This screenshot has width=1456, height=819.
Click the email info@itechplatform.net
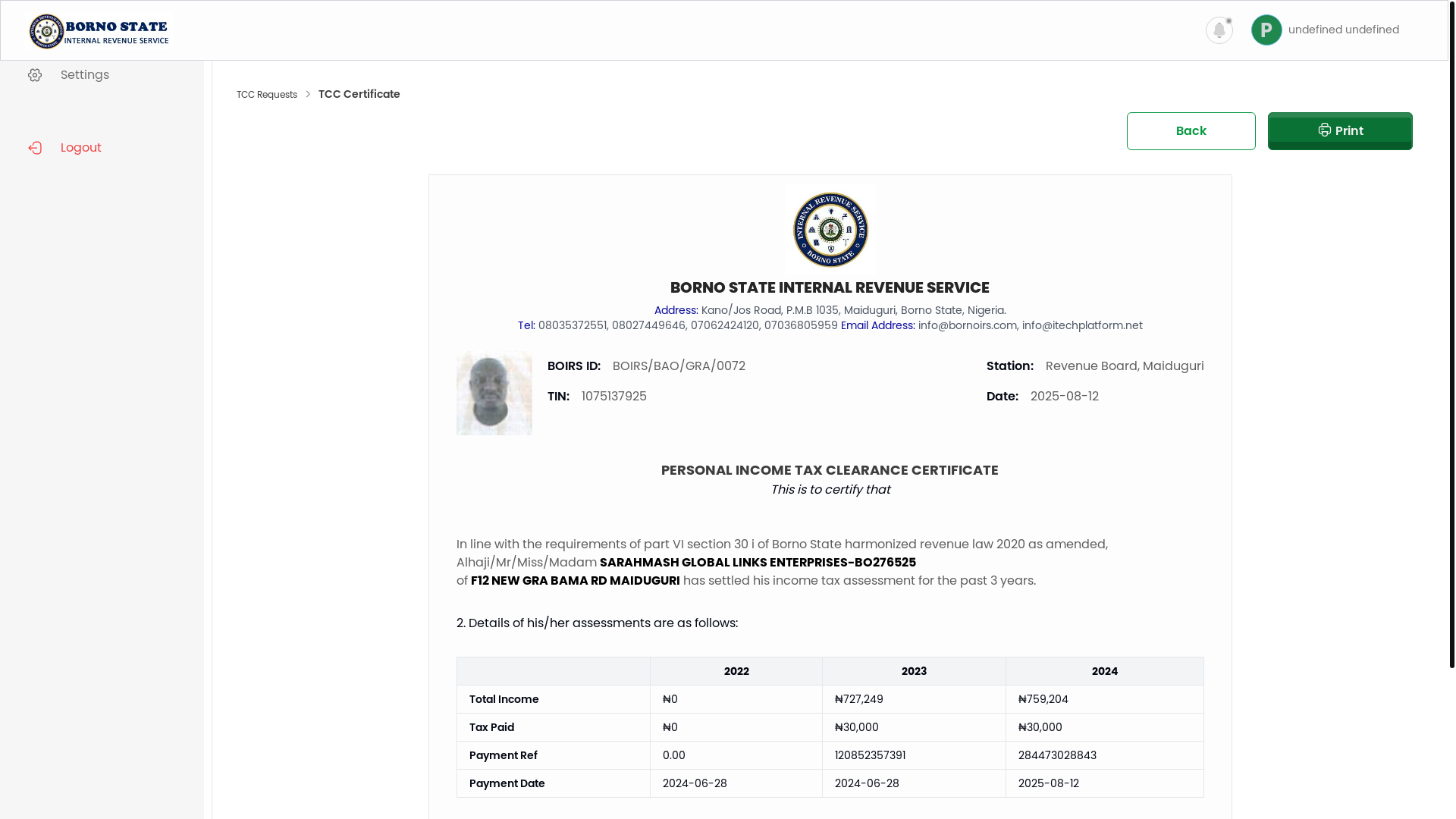(1082, 325)
